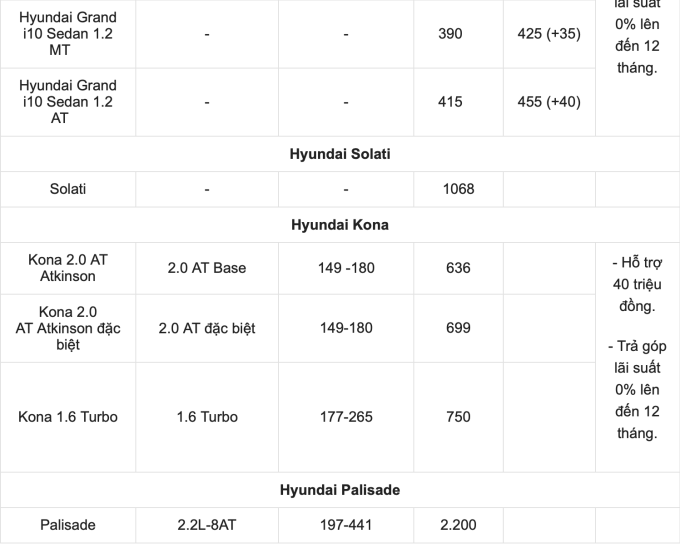Select the Kona 2.0 AT Atkinson model-name cell

coord(68,267)
